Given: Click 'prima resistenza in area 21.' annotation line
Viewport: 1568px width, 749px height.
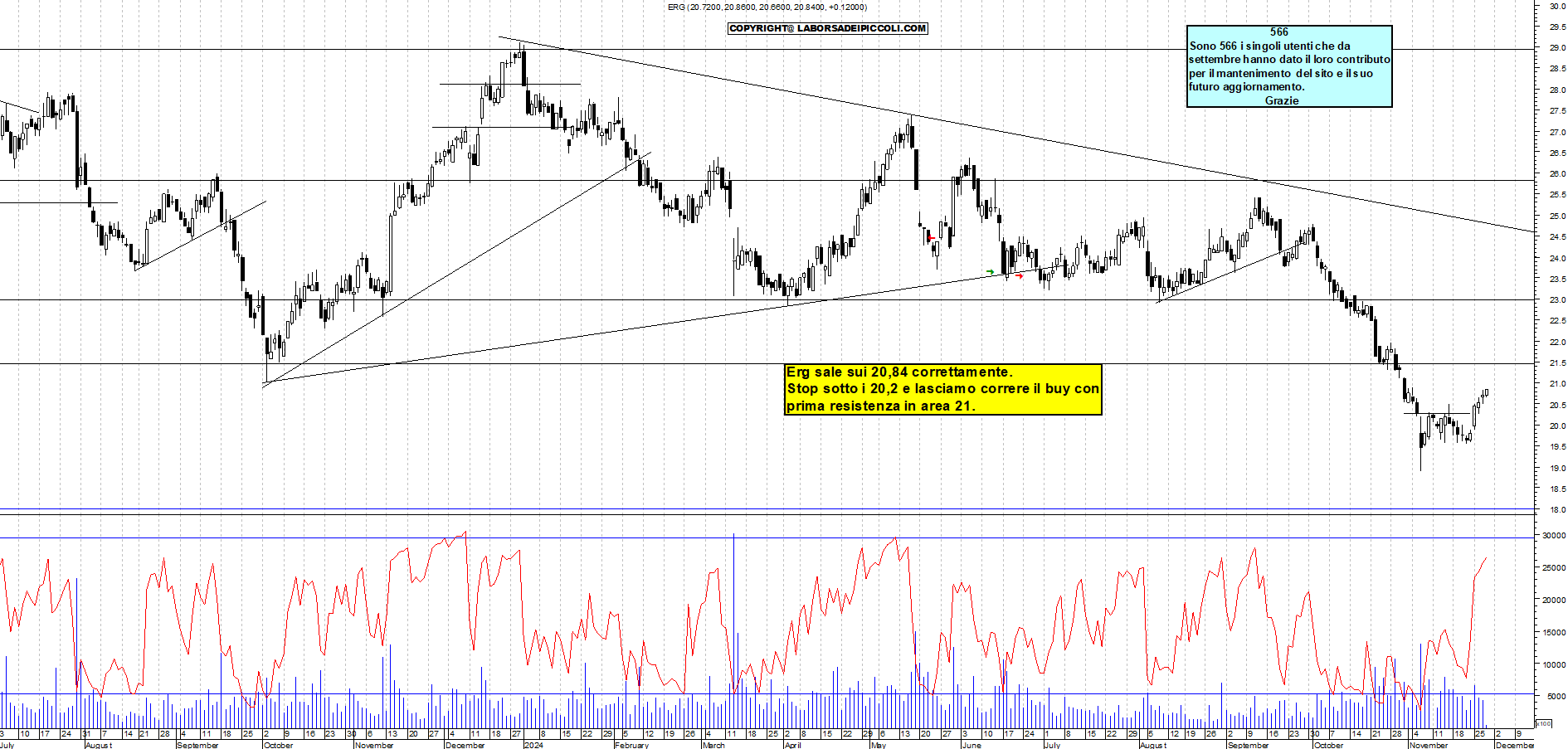Looking at the screenshot, I should pos(881,406).
